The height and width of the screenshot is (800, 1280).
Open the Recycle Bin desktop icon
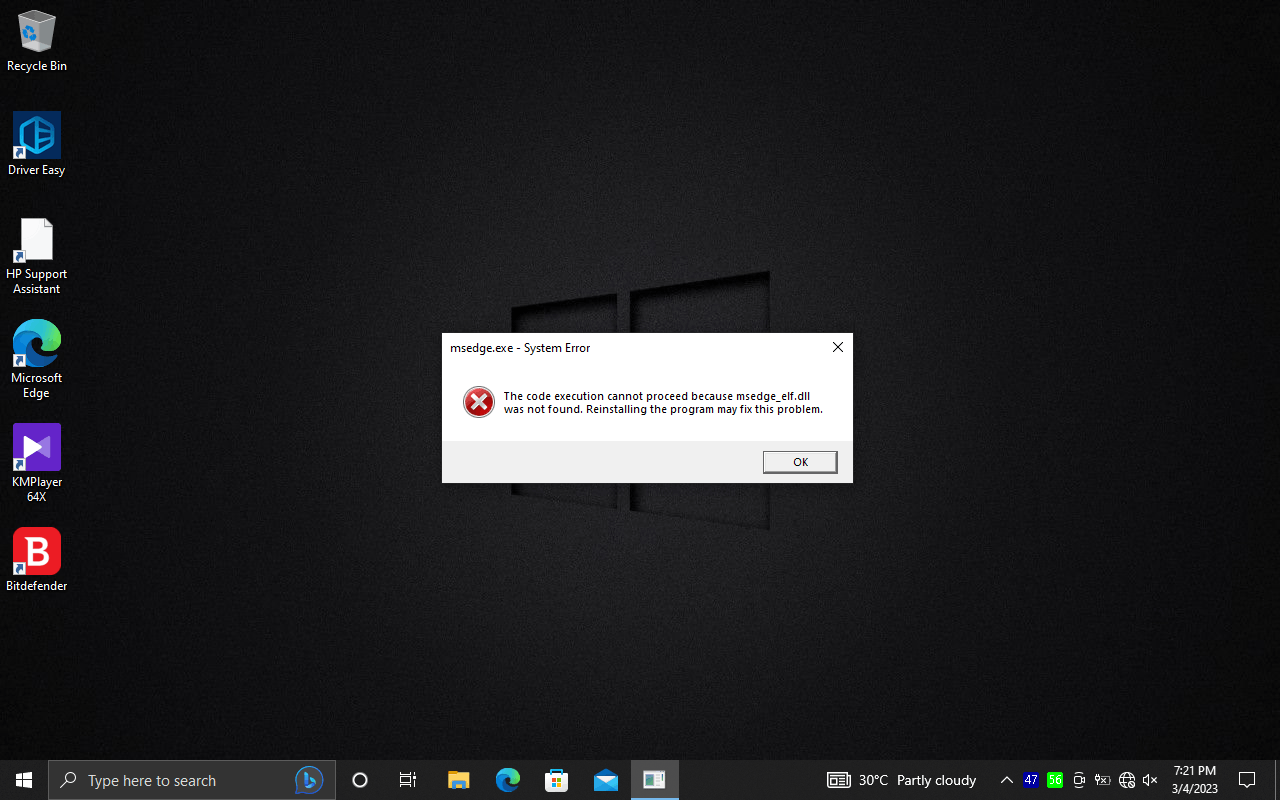pos(37,42)
